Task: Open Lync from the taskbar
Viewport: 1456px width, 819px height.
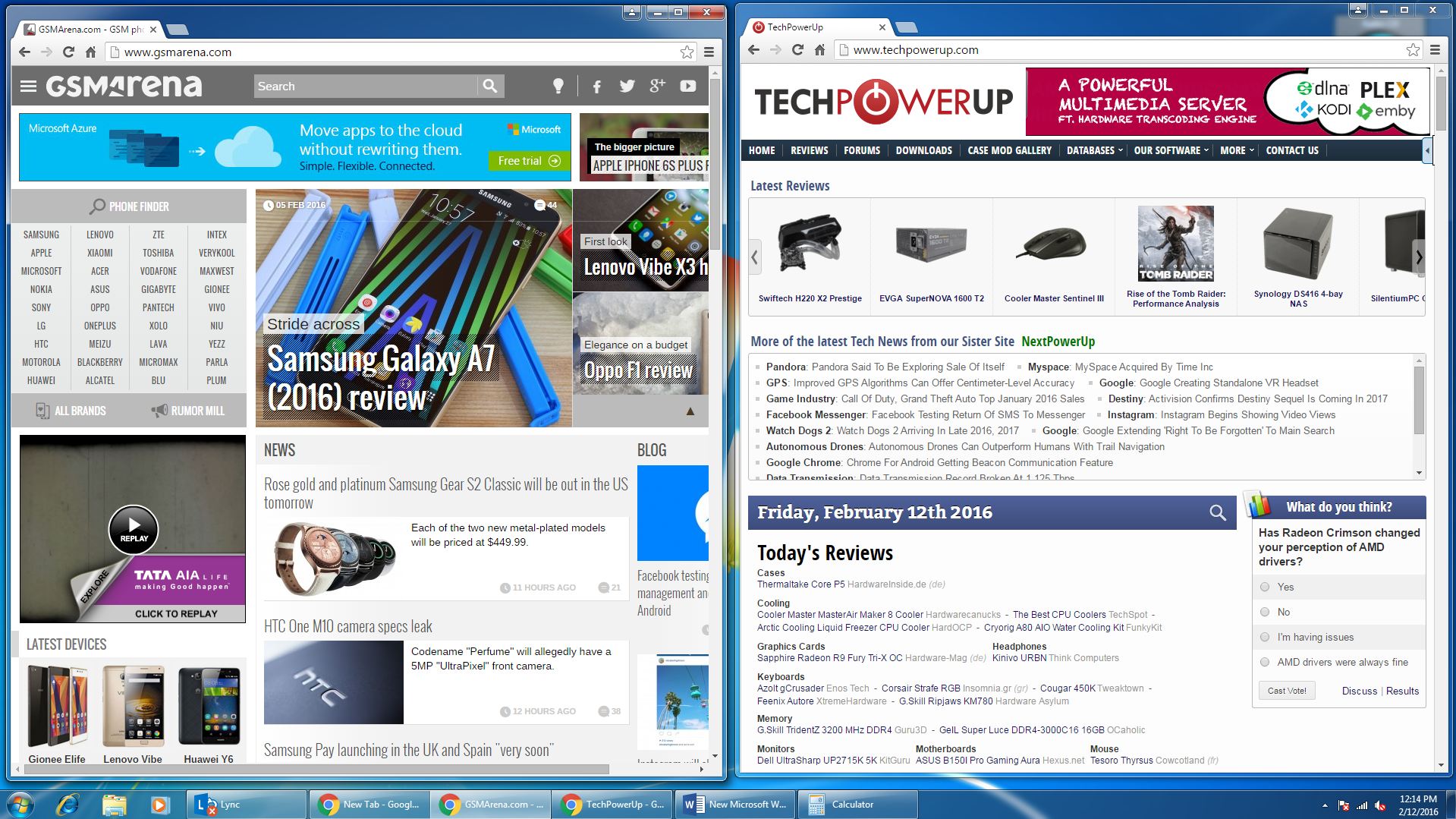Action: [x=247, y=804]
